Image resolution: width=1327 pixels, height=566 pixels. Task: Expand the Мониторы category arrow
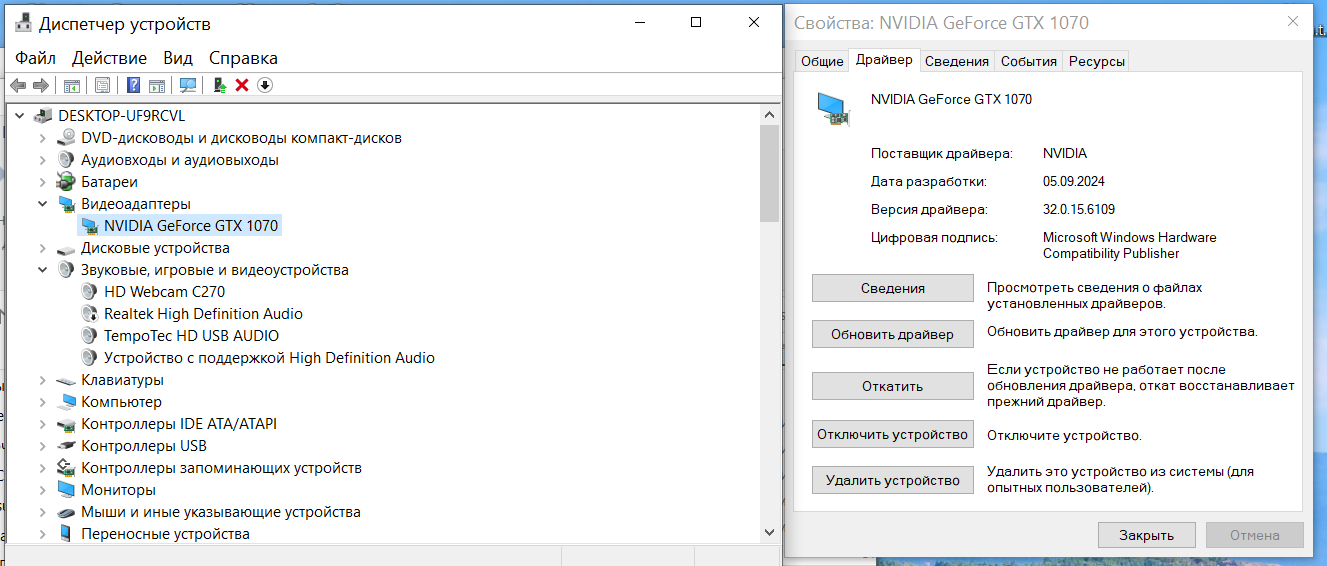tap(42, 490)
